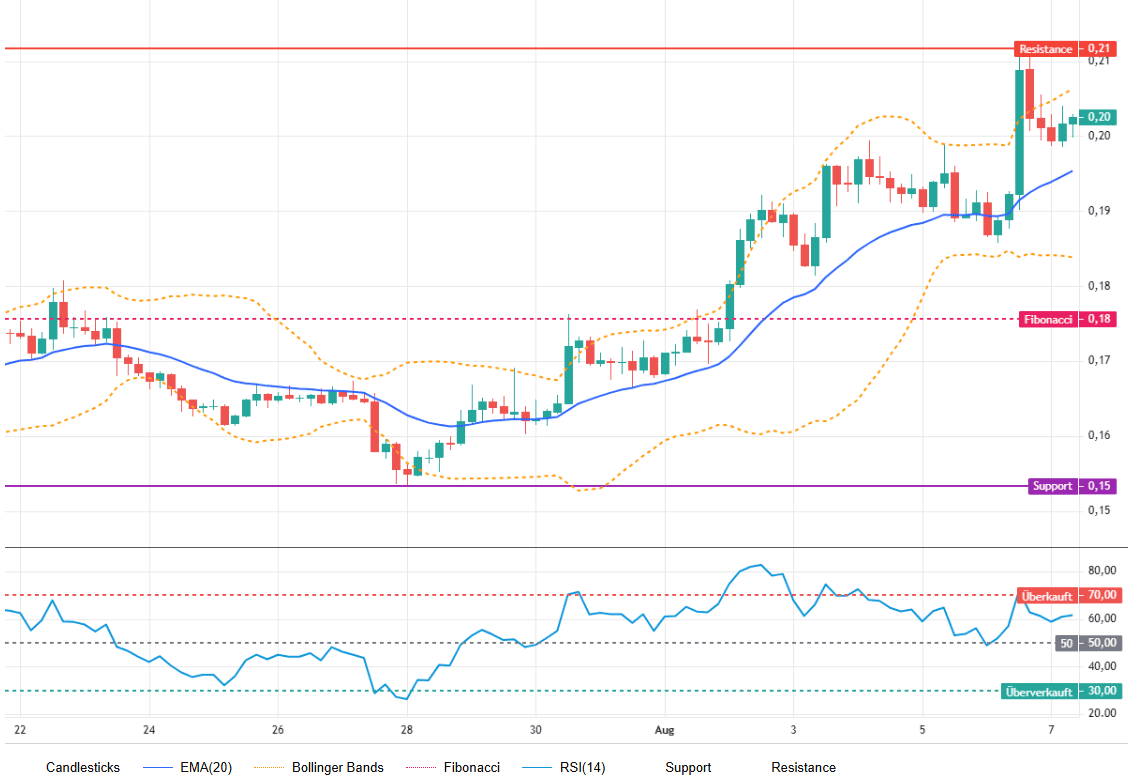The height and width of the screenshot is (778, 1132).
Task: Click the 0,19 price axis label
Action: pyautogui.click(x=1099, y=211)
